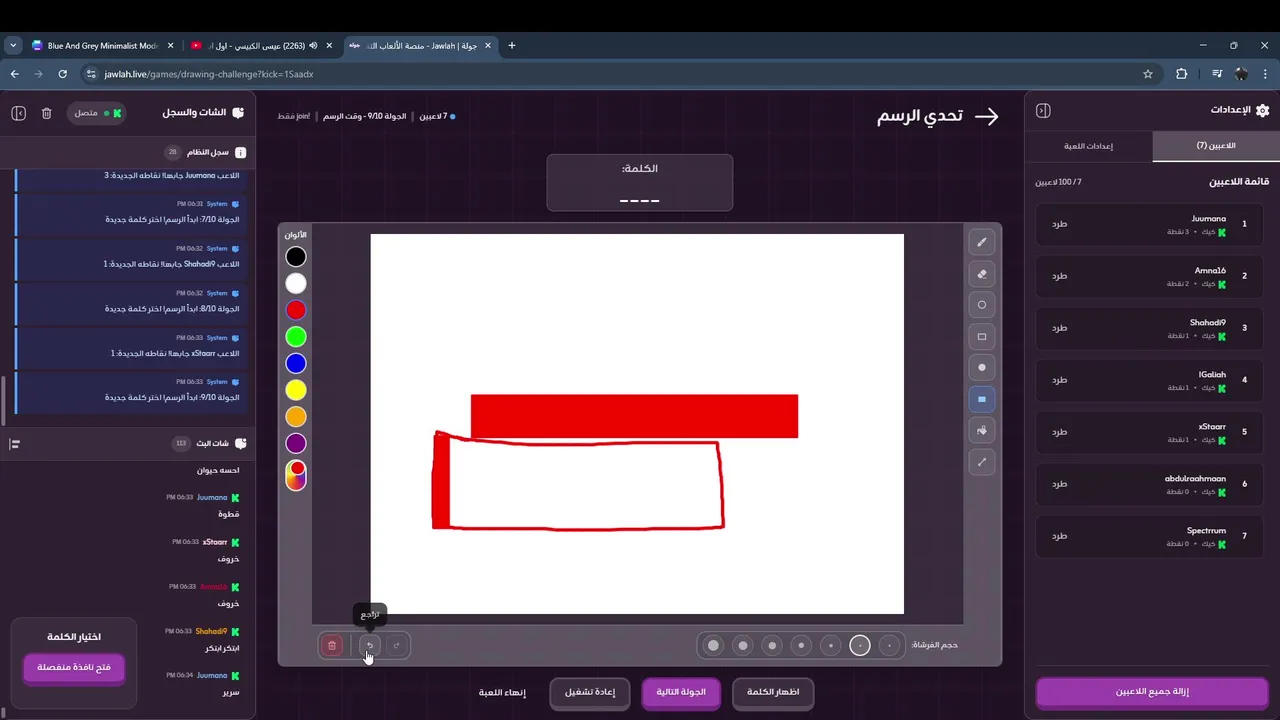Open the browser extensions puzzle icon

(1181, 74)
